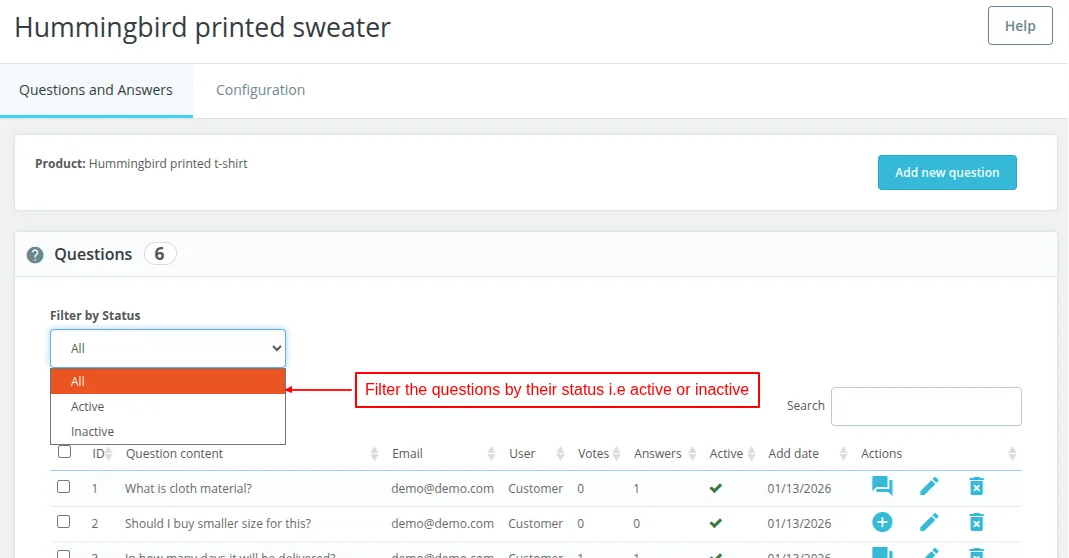Focus the Search input field
The height and width of the screenshot is (558, 1069).
[926, 406]
